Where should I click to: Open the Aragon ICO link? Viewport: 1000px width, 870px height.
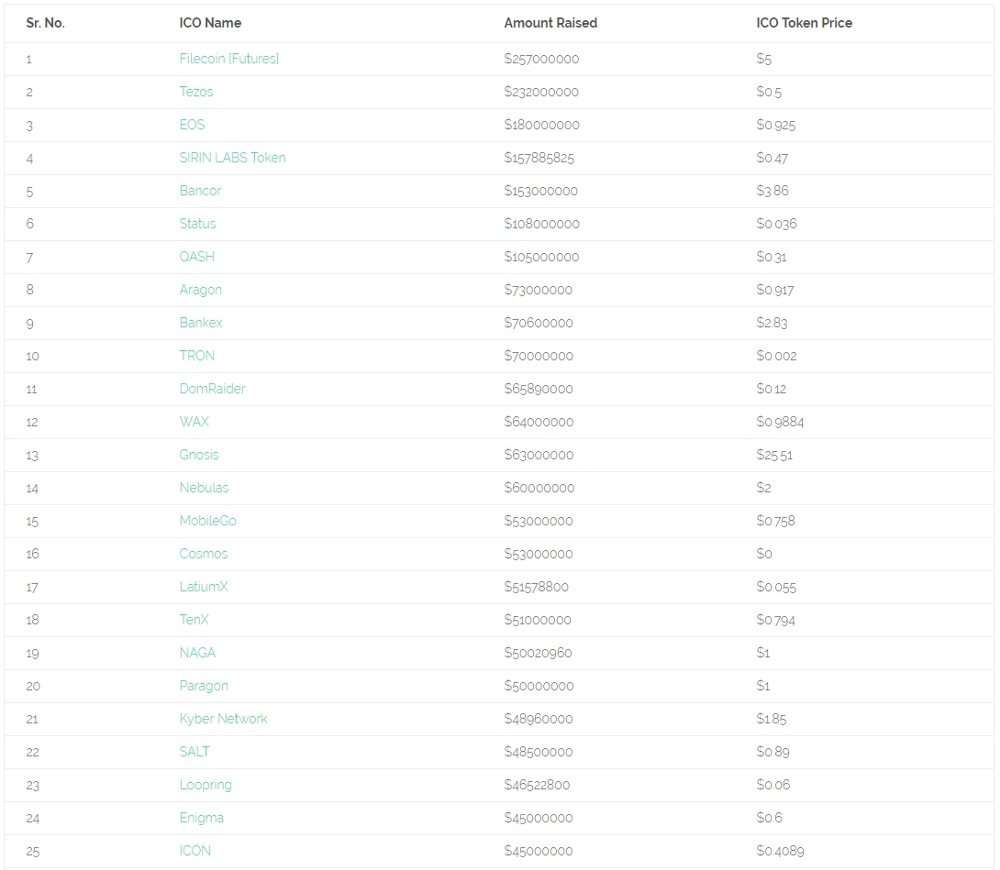coord(200,290)
